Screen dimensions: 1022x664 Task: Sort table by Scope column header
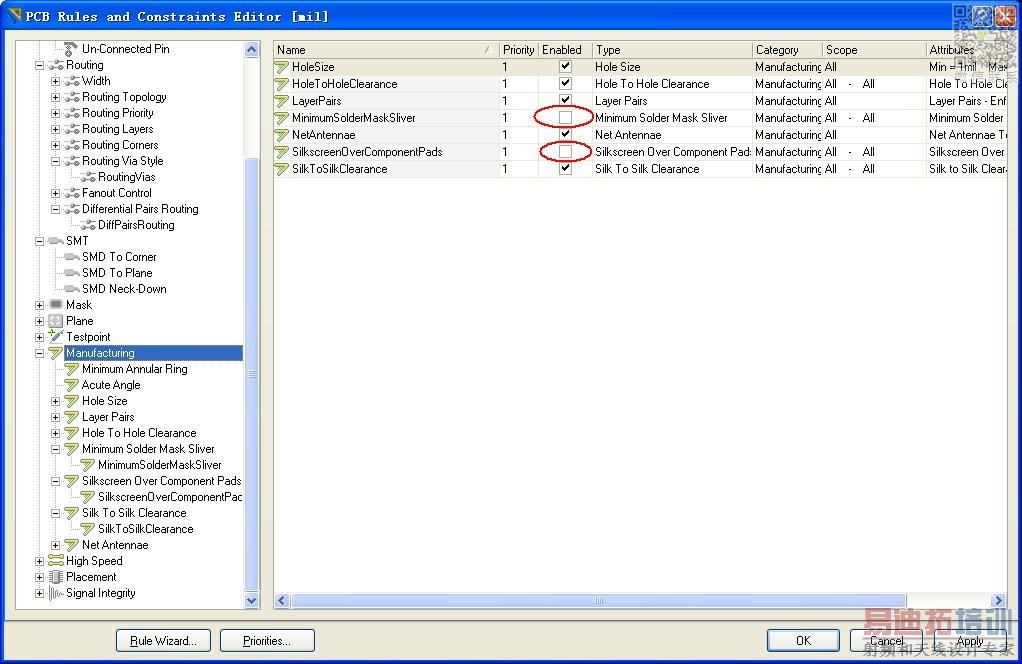click(x=874, y=50)
